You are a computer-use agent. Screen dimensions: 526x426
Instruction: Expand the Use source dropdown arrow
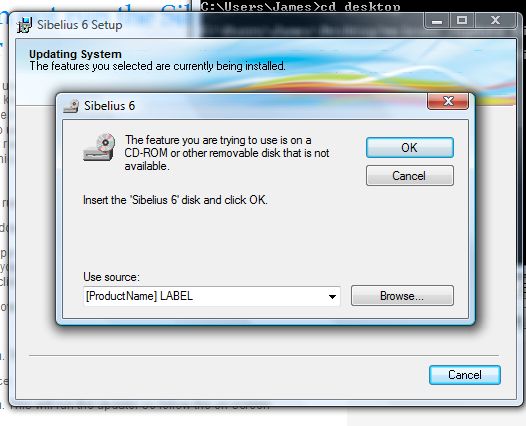(332, 297)
